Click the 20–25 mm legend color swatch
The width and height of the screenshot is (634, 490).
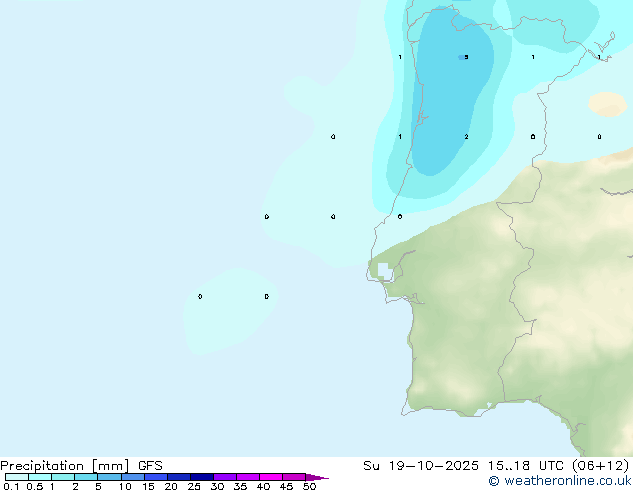click(179, 477)
